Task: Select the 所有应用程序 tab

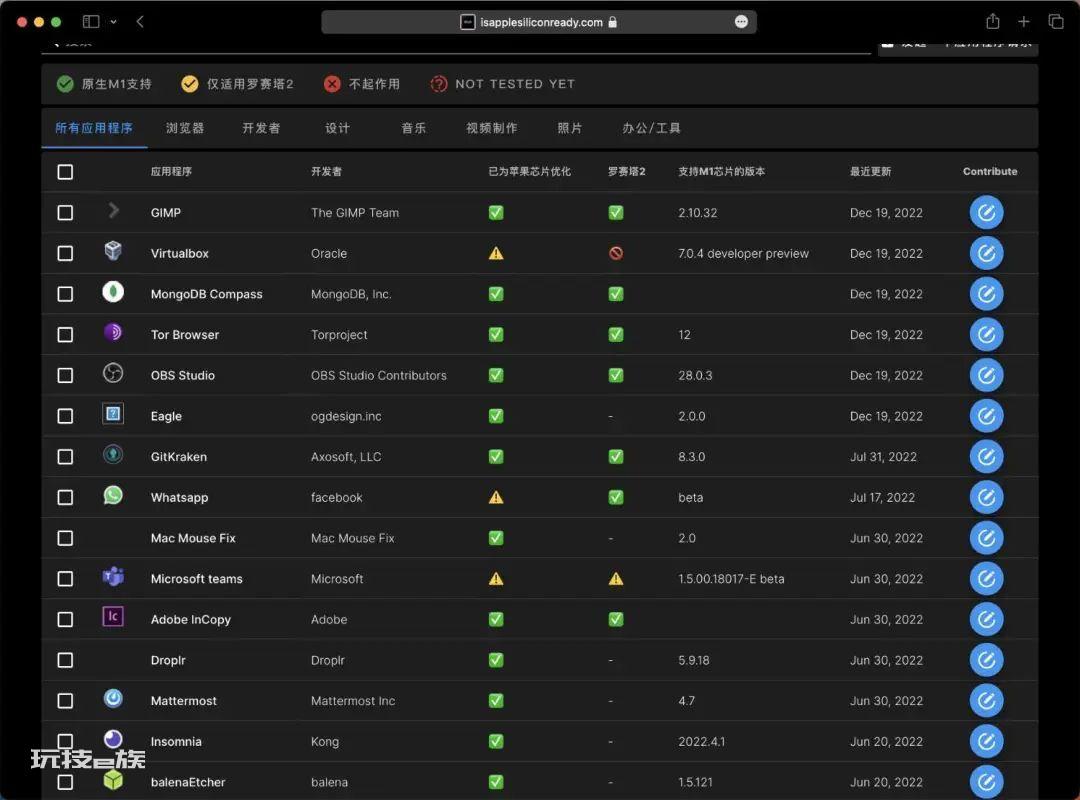Action: [94, 128]
